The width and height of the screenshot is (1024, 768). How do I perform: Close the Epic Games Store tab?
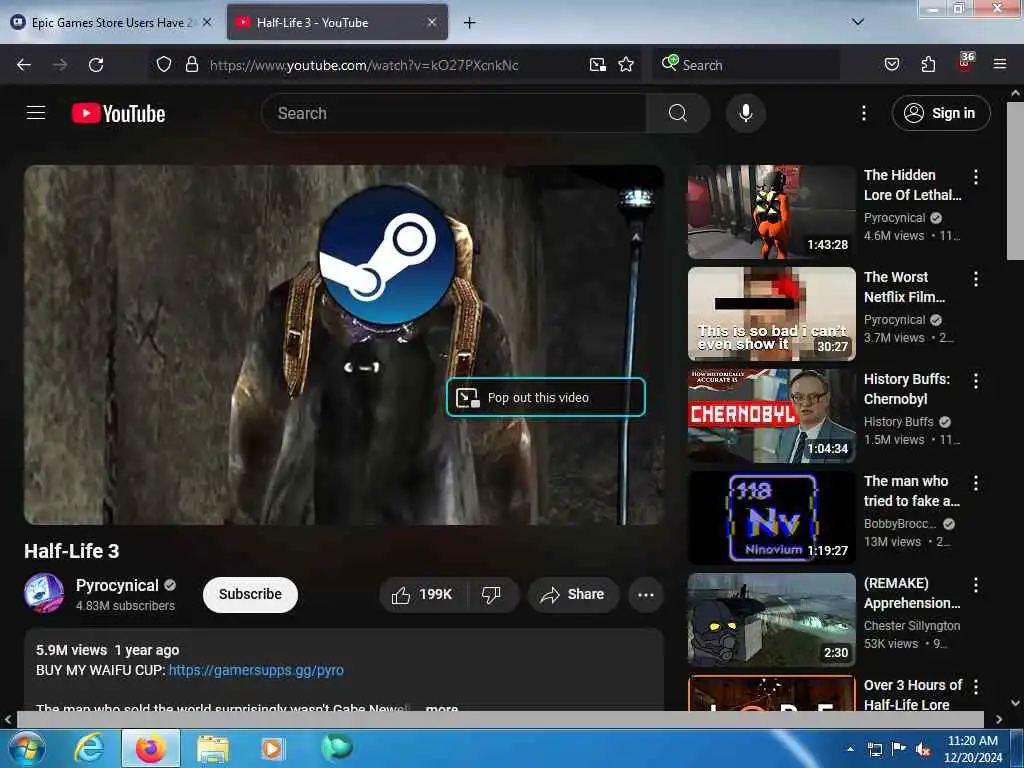[207, 22]
